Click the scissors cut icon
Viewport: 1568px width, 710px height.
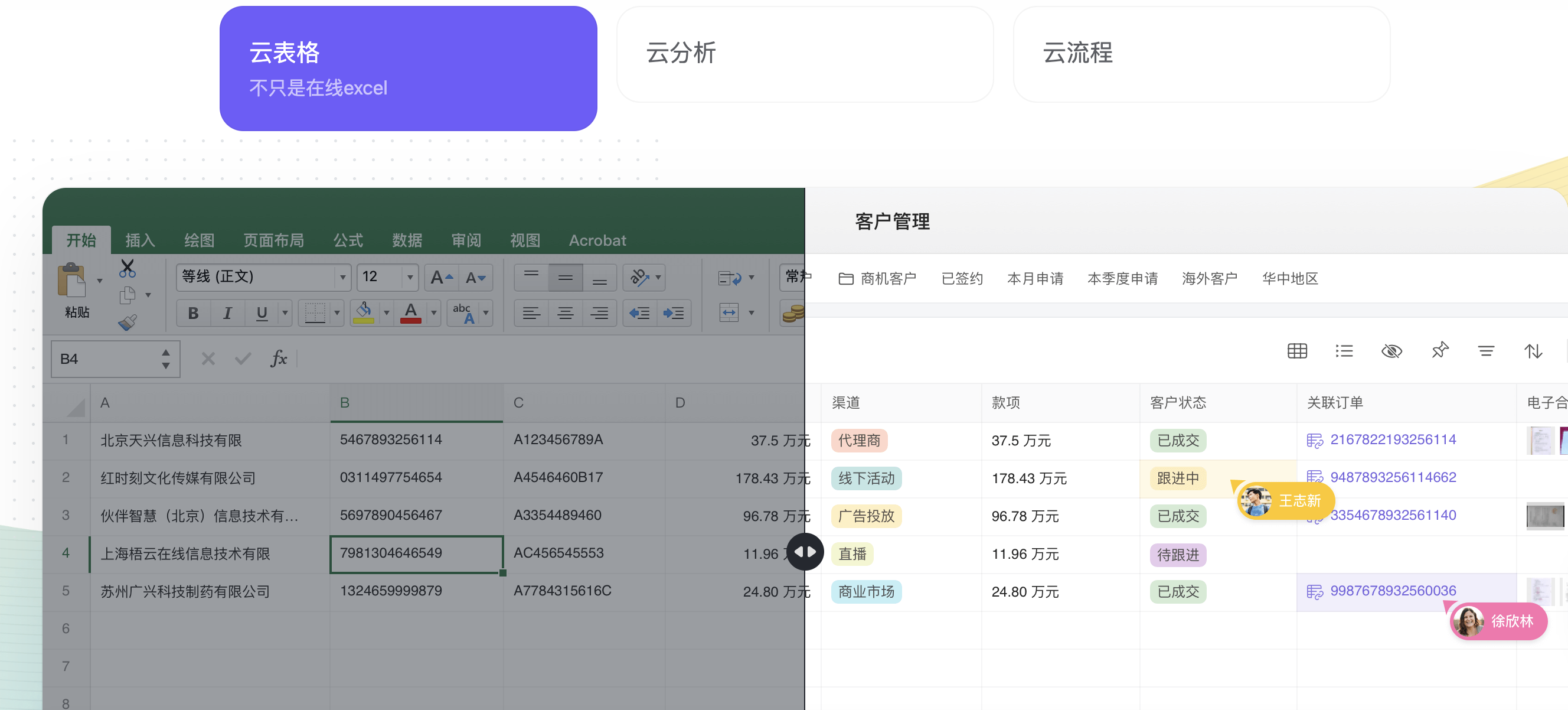coord(127,268)
